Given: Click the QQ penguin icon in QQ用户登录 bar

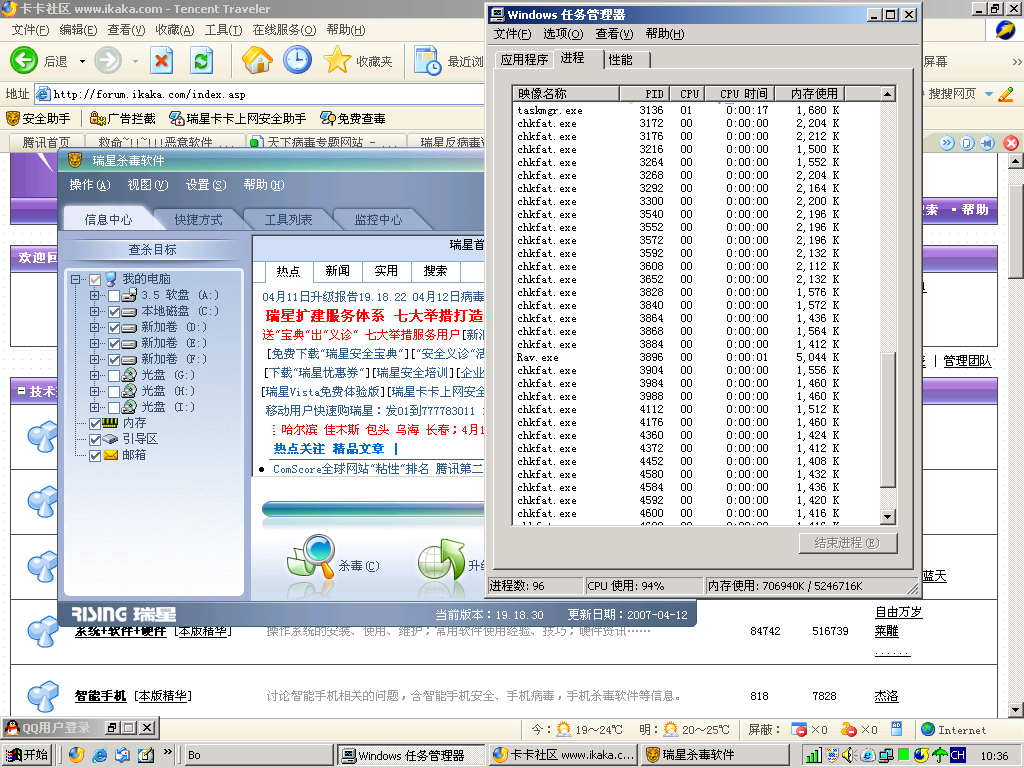Looking at the screenshot, I should pos(11,727).
